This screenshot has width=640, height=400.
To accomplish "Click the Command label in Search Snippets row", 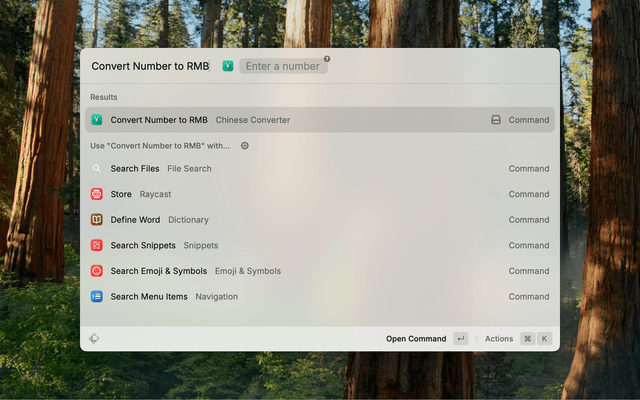I will (529, 245).
